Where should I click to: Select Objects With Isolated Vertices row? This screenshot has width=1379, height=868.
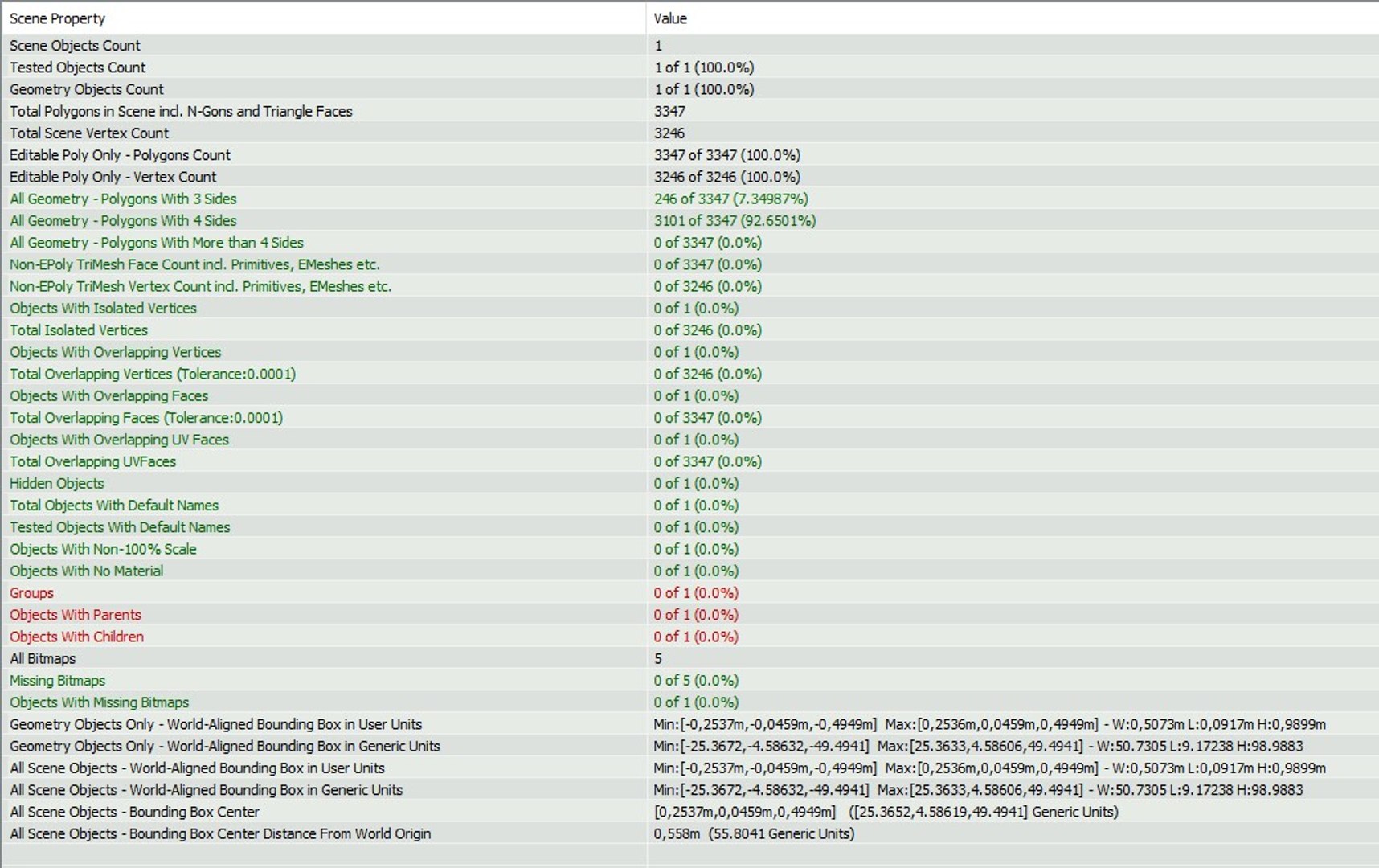pos(690,308)
